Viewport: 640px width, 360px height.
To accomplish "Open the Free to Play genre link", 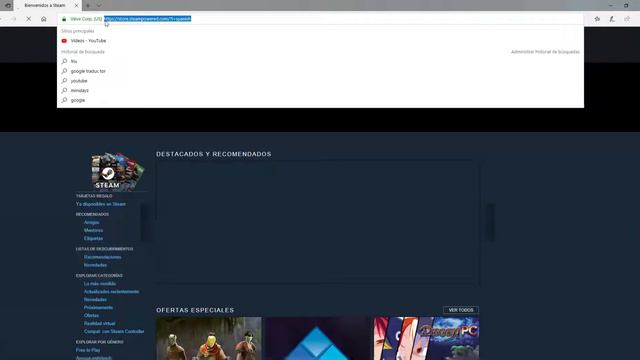I will (x=88, y=350).
